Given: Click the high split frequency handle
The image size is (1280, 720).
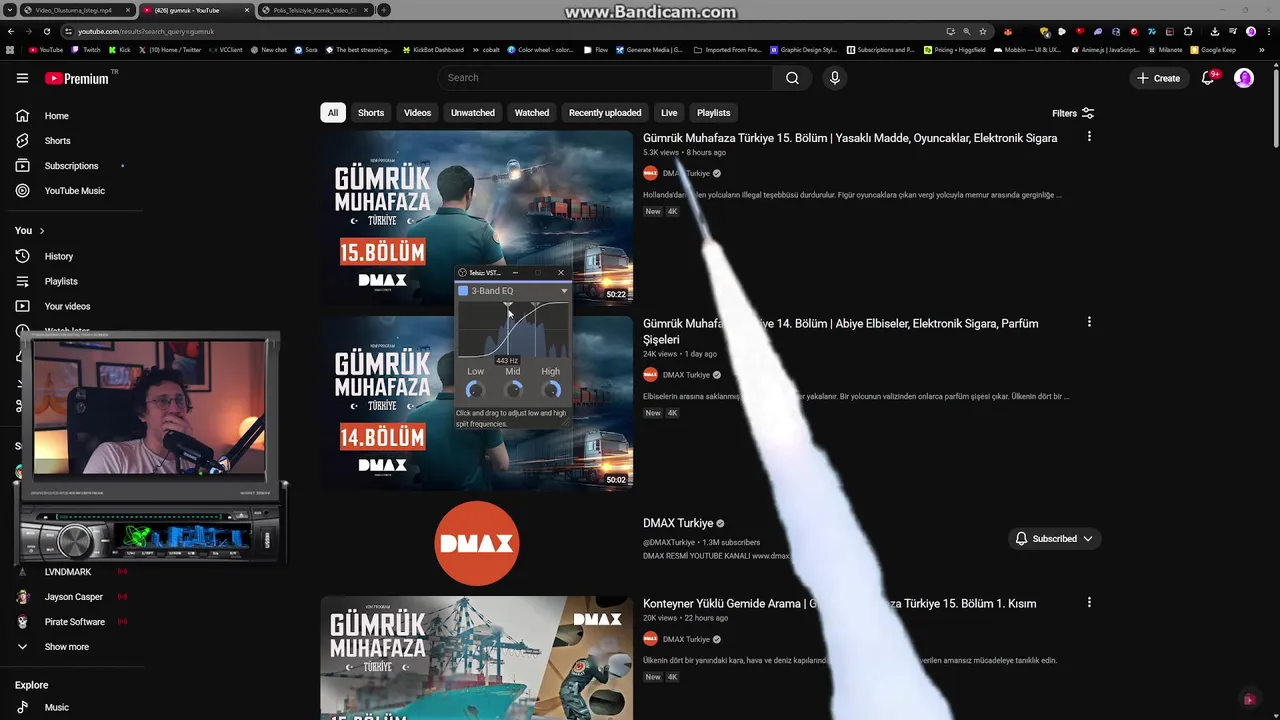Looking at the screenshot, I should click(536, 304).
